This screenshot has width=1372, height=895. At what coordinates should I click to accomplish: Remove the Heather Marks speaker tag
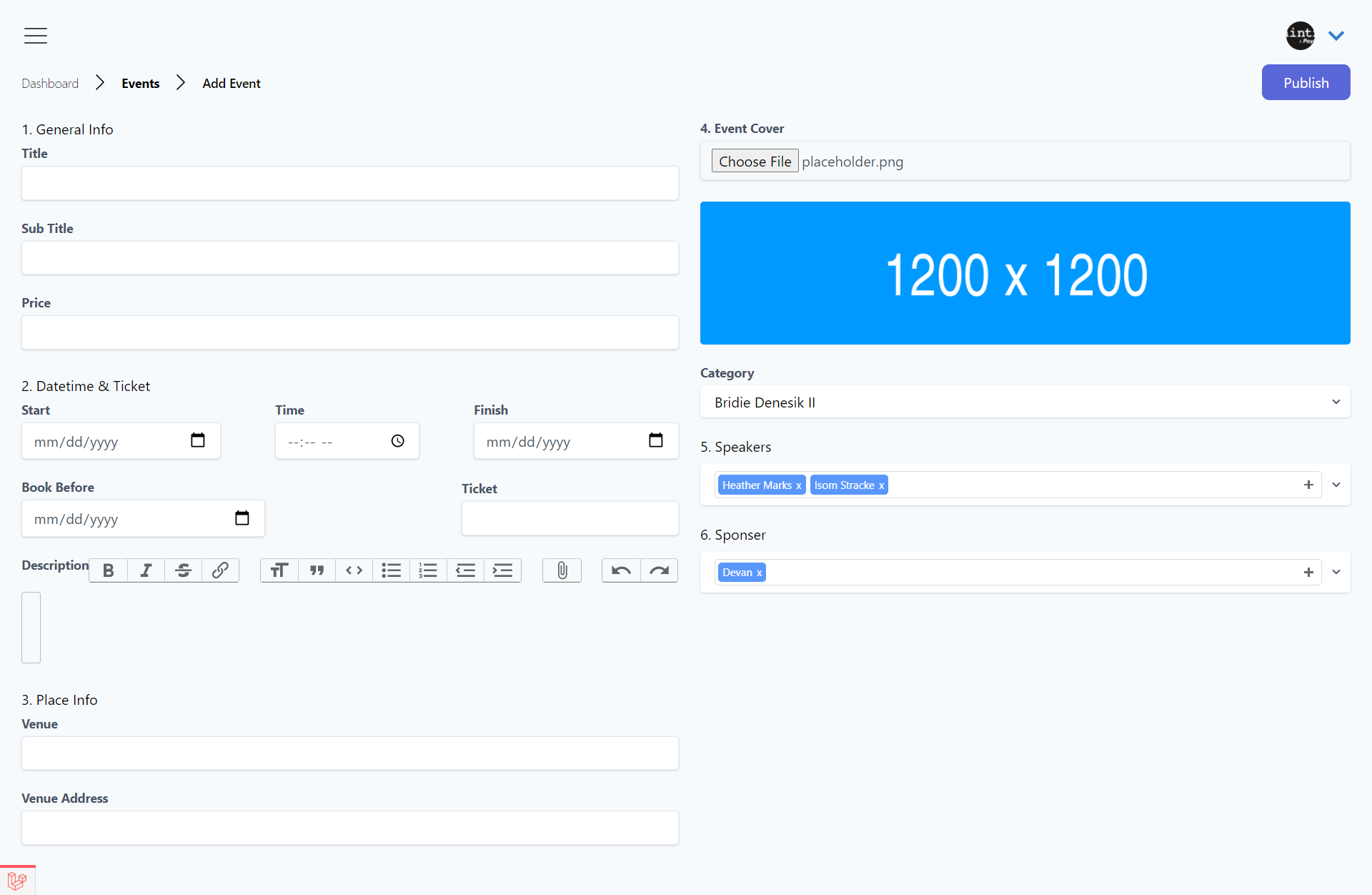pyautogui.click(x=798, y=485)
